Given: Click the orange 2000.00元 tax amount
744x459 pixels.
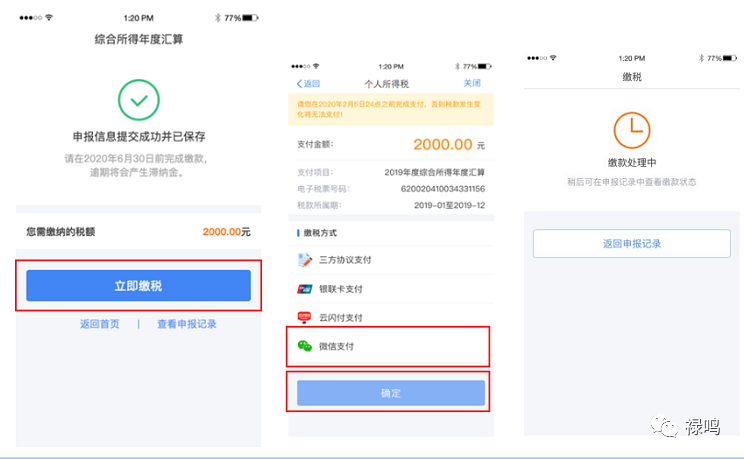Looking at the screenshot, I should coord(226,232).
